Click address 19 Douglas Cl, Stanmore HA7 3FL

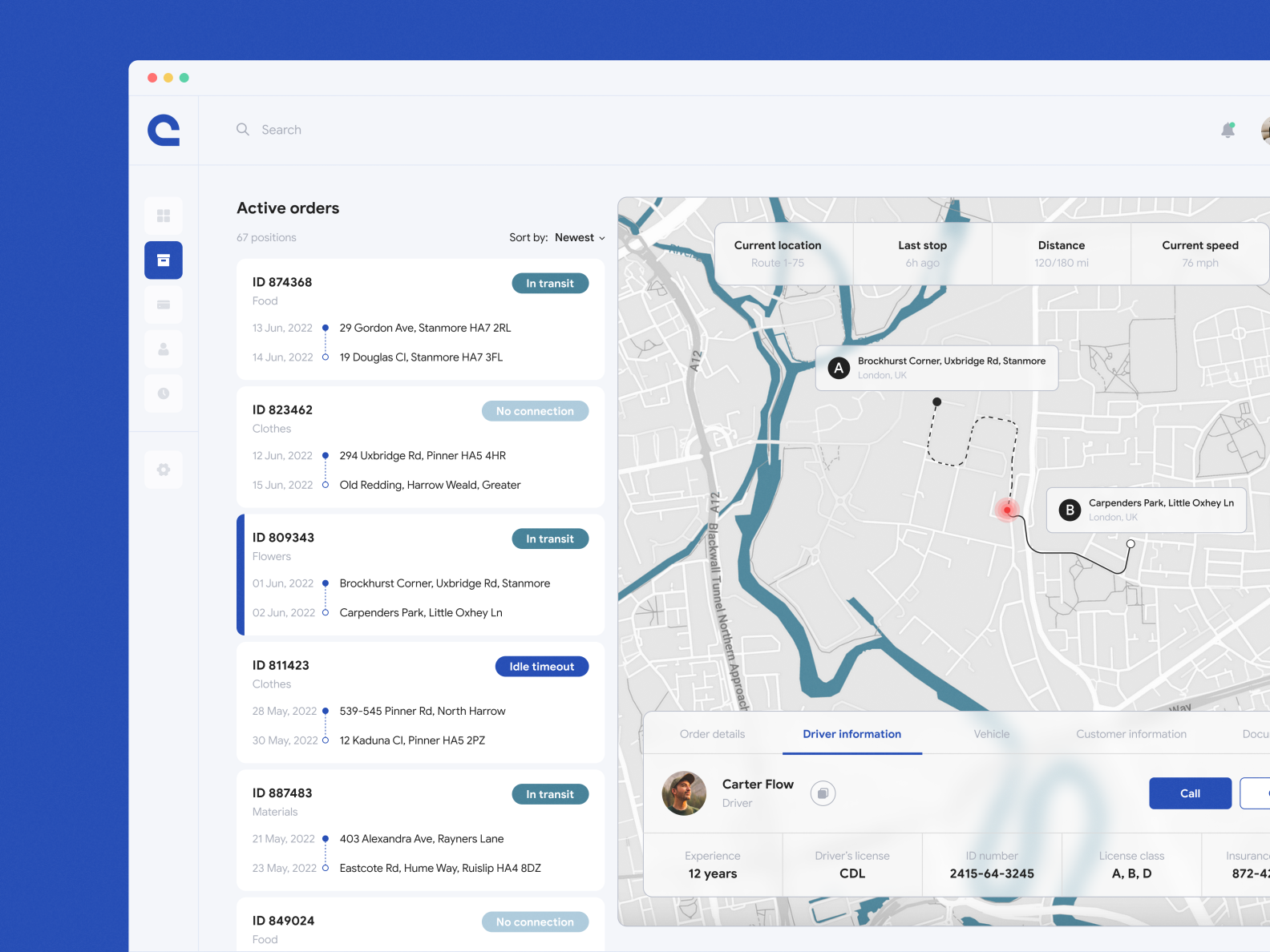tap(421, 357)
